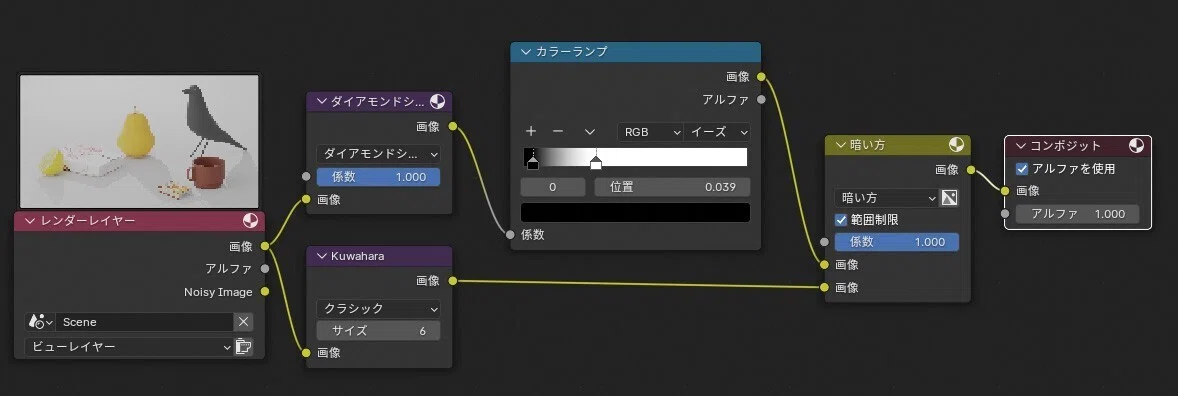Click the 係数 1.000 slider in 暗い方 node
The height and width of the screenshot is (396, 1178).
pyautogui.click(x=897, y=242)
